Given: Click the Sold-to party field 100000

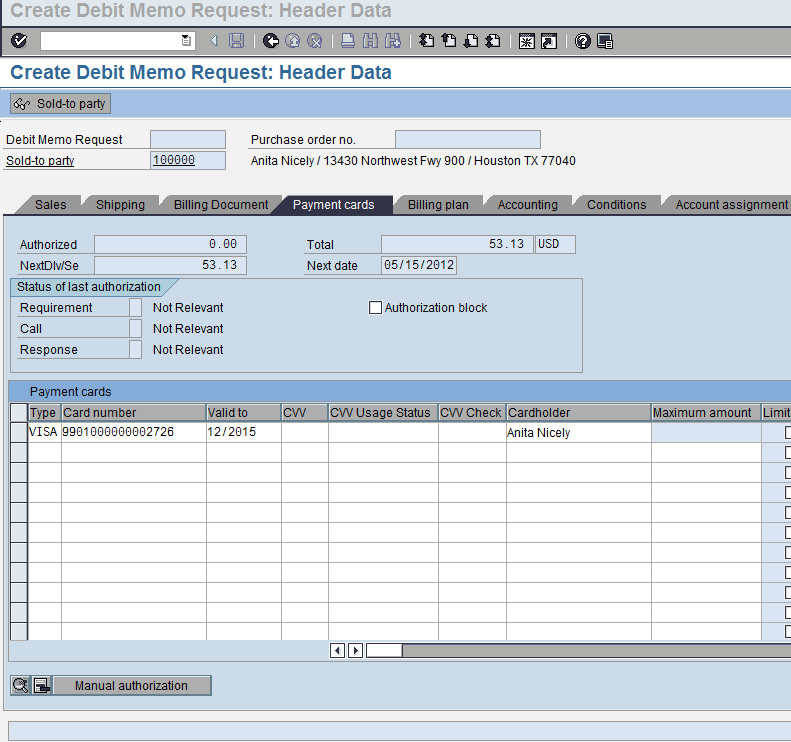Looking at the screenshot, I should (x=188, y=160).
